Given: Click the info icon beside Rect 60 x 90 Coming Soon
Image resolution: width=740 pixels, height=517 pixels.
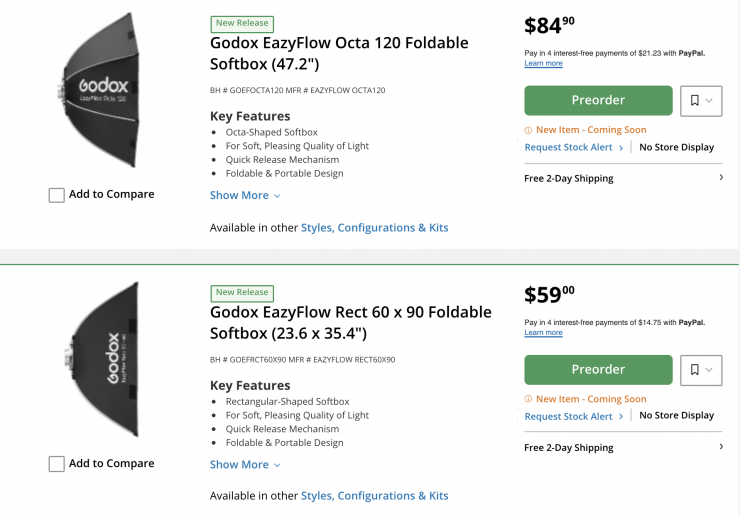Looking at the screenshot, I should tap(528, 399).
